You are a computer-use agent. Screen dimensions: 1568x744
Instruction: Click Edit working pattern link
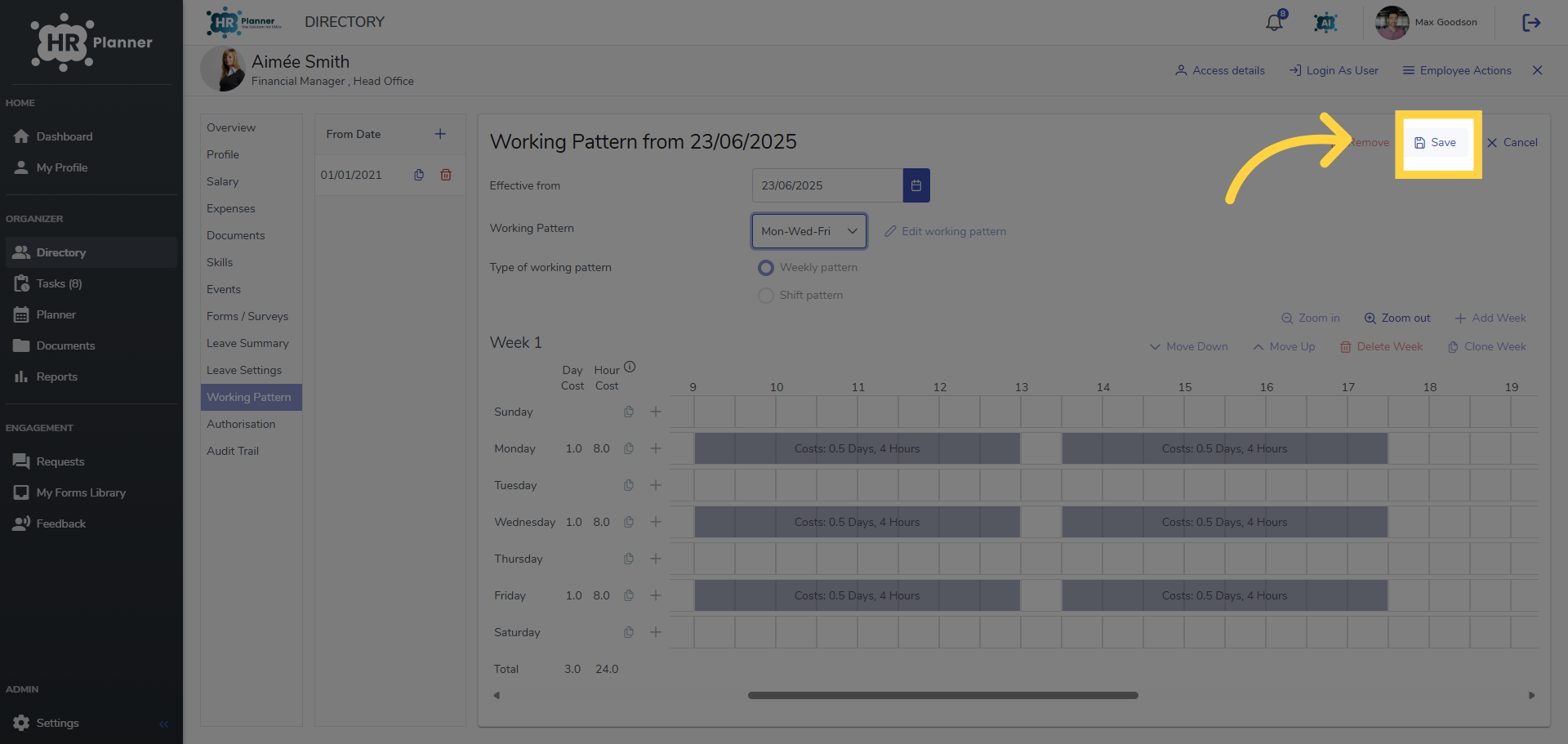pos(945,231)
